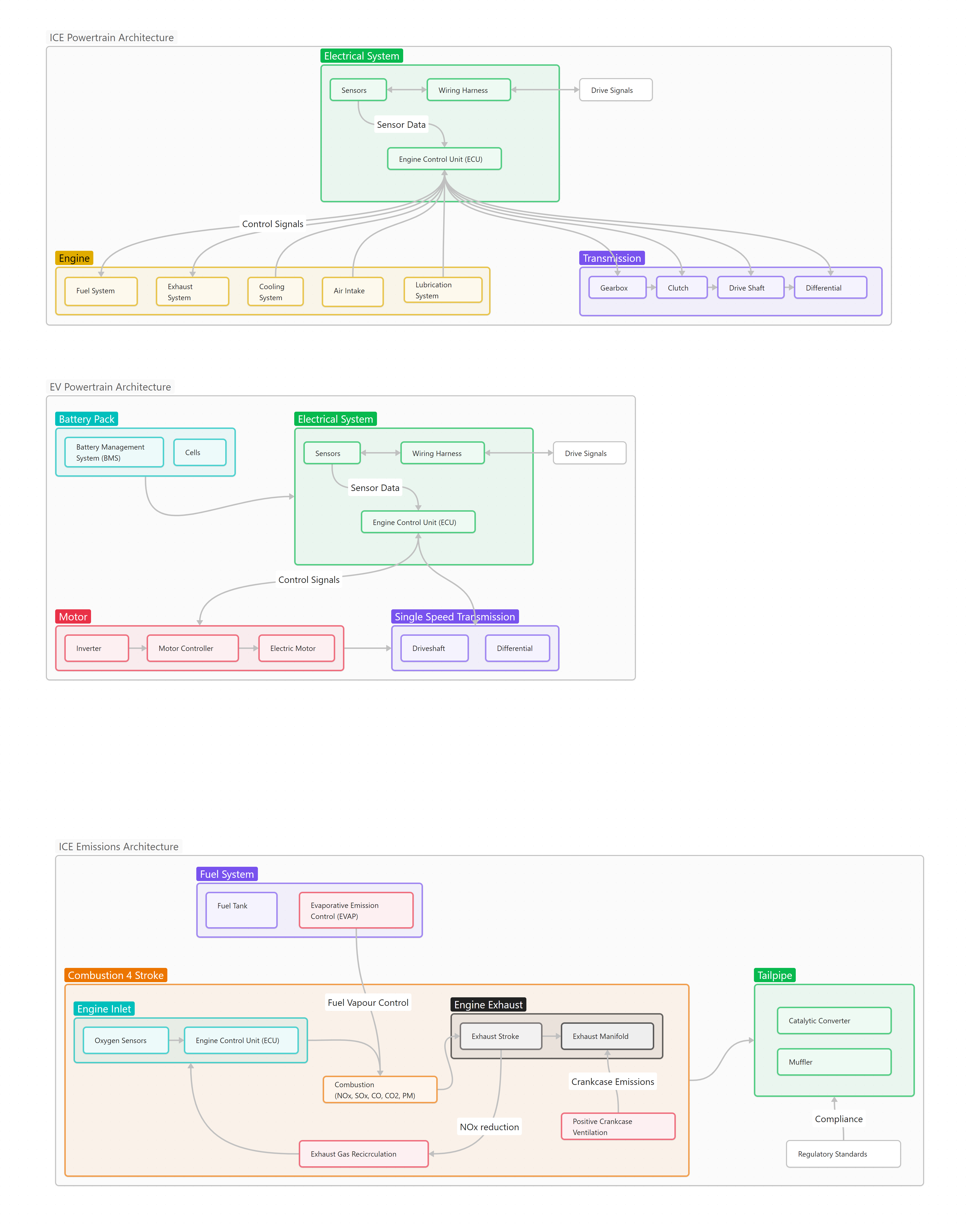Switch to the Single Speed Transmission section

pos(455,616)
